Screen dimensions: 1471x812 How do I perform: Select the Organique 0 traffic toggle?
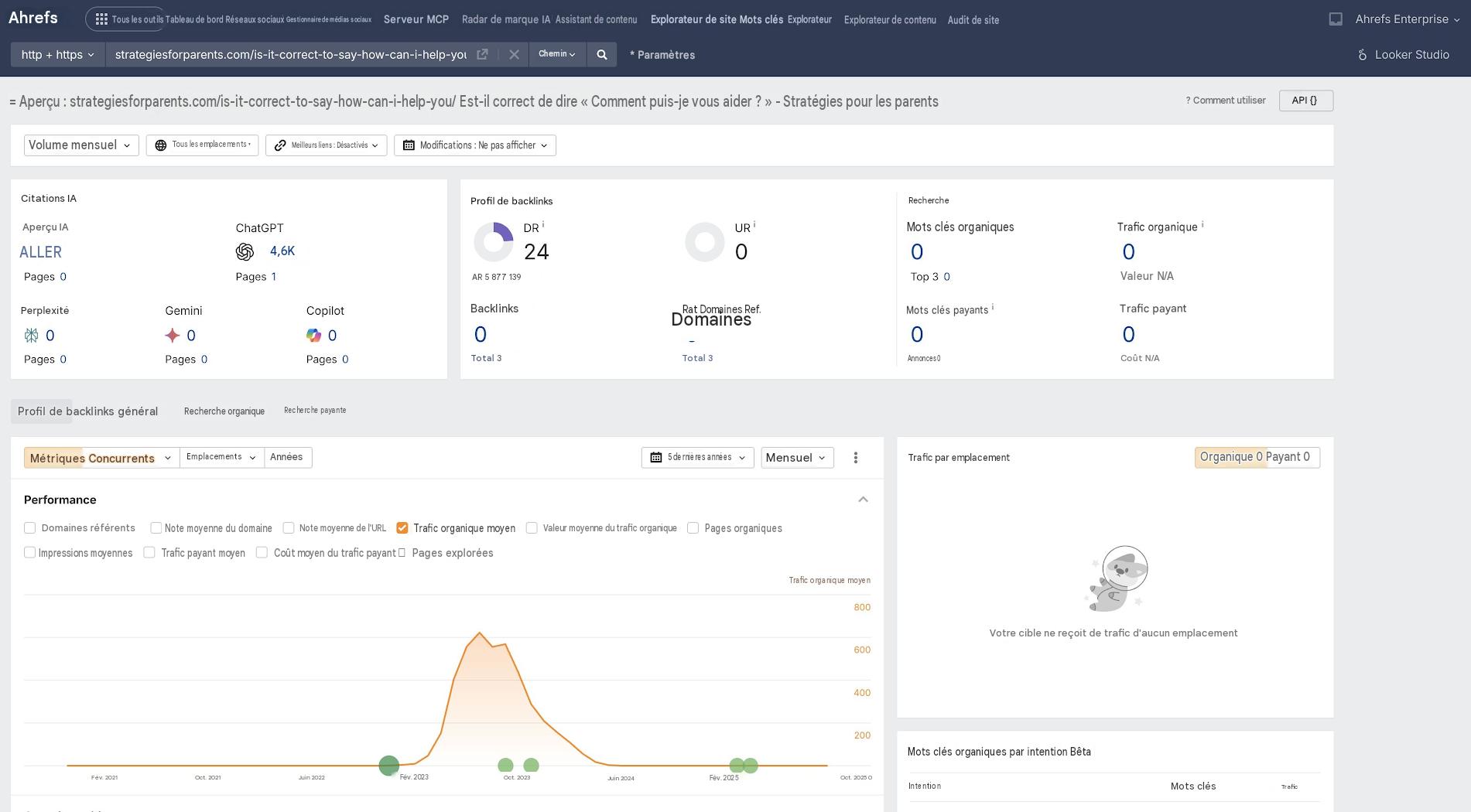1230,458
